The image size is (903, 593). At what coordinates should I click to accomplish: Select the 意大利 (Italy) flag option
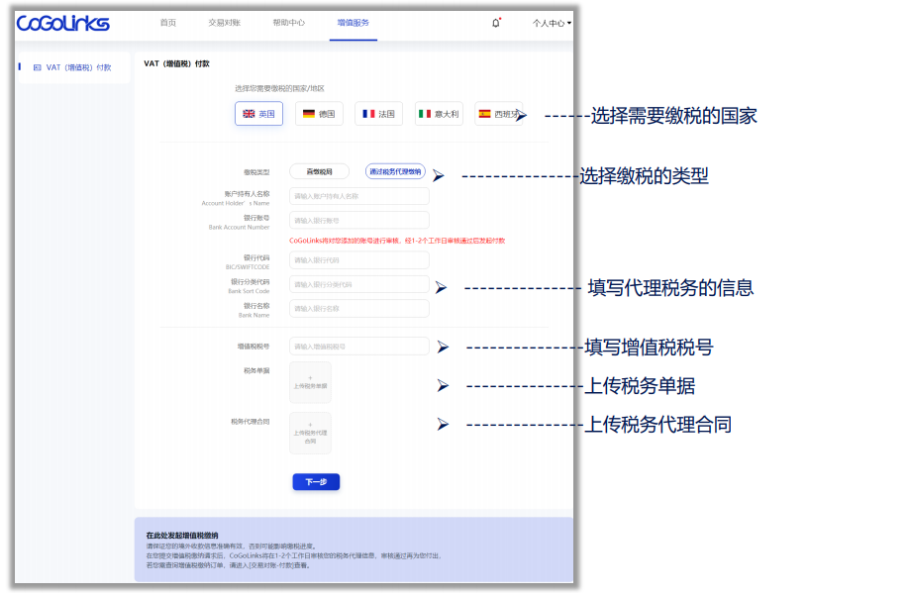pyautogui.click(x=440, y=113)
